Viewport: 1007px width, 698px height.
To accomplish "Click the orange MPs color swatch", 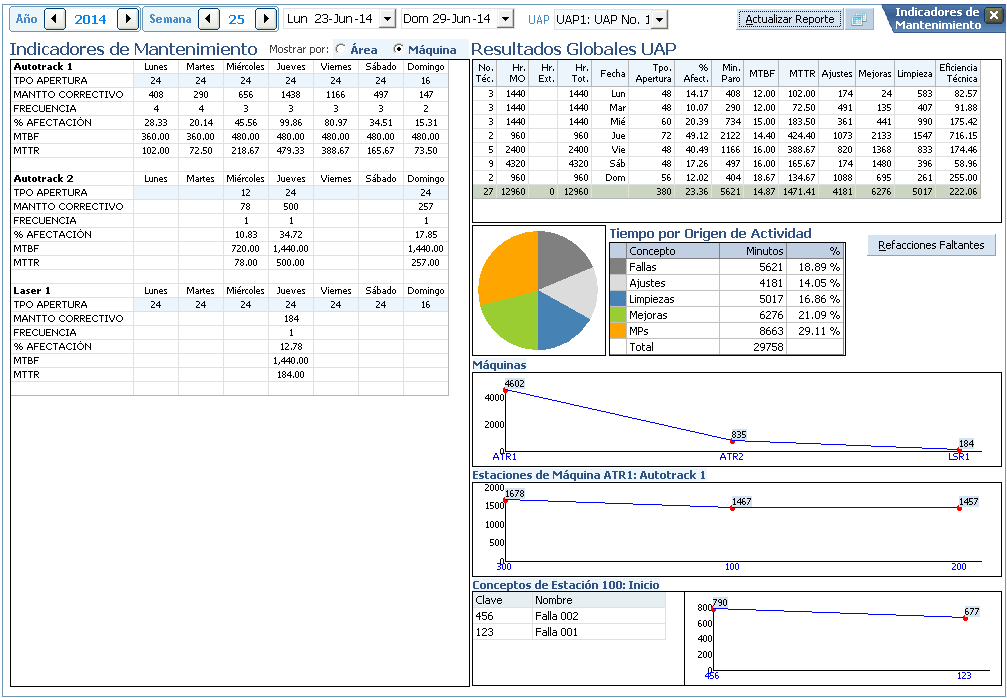I will pos(618,330).
